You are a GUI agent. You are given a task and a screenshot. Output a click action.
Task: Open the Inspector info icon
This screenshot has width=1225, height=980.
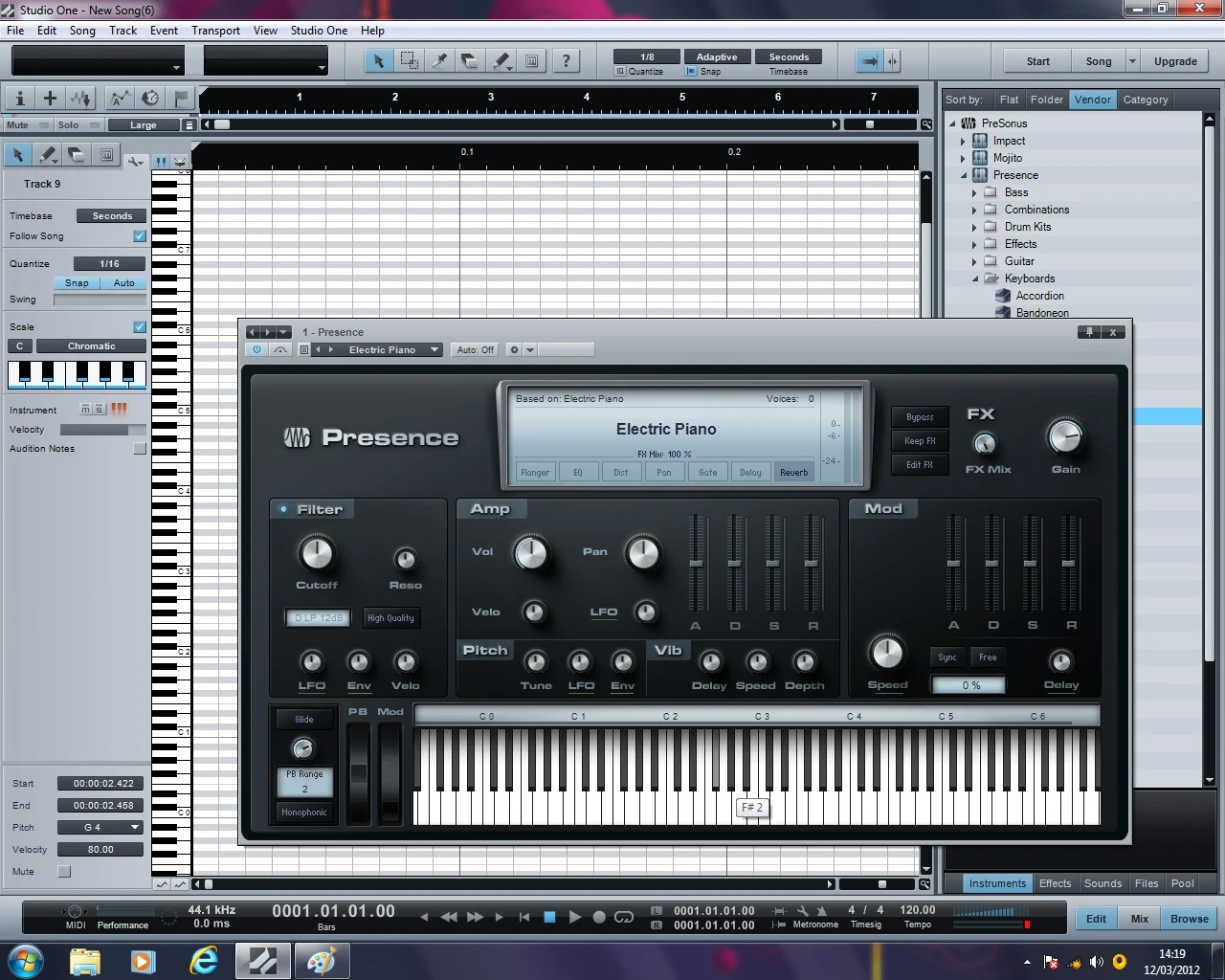pyautogui.click(x=20, y=98)
